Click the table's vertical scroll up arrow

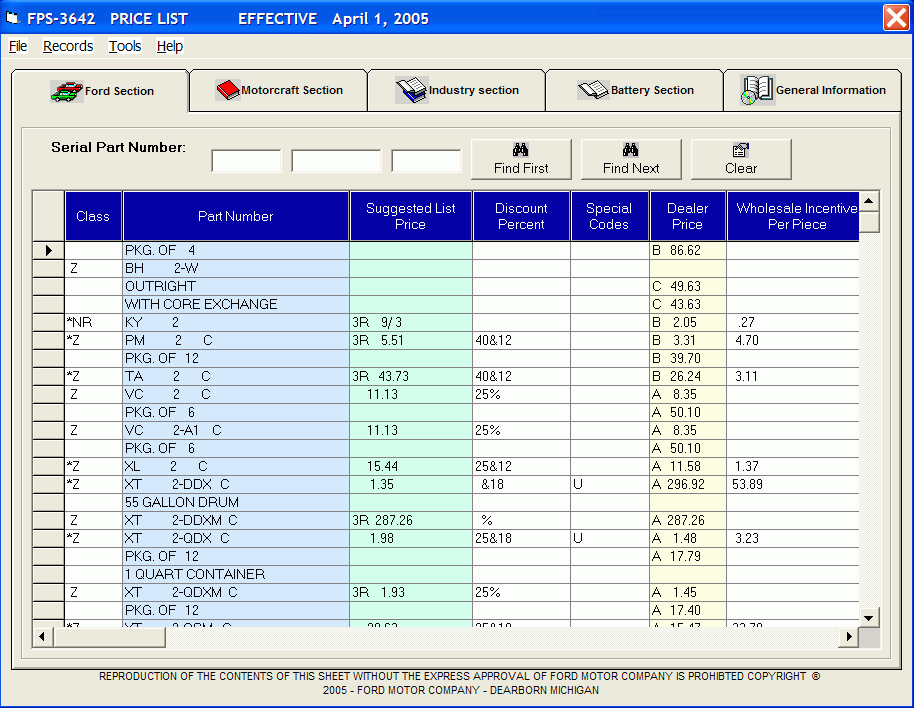(869, 201)
